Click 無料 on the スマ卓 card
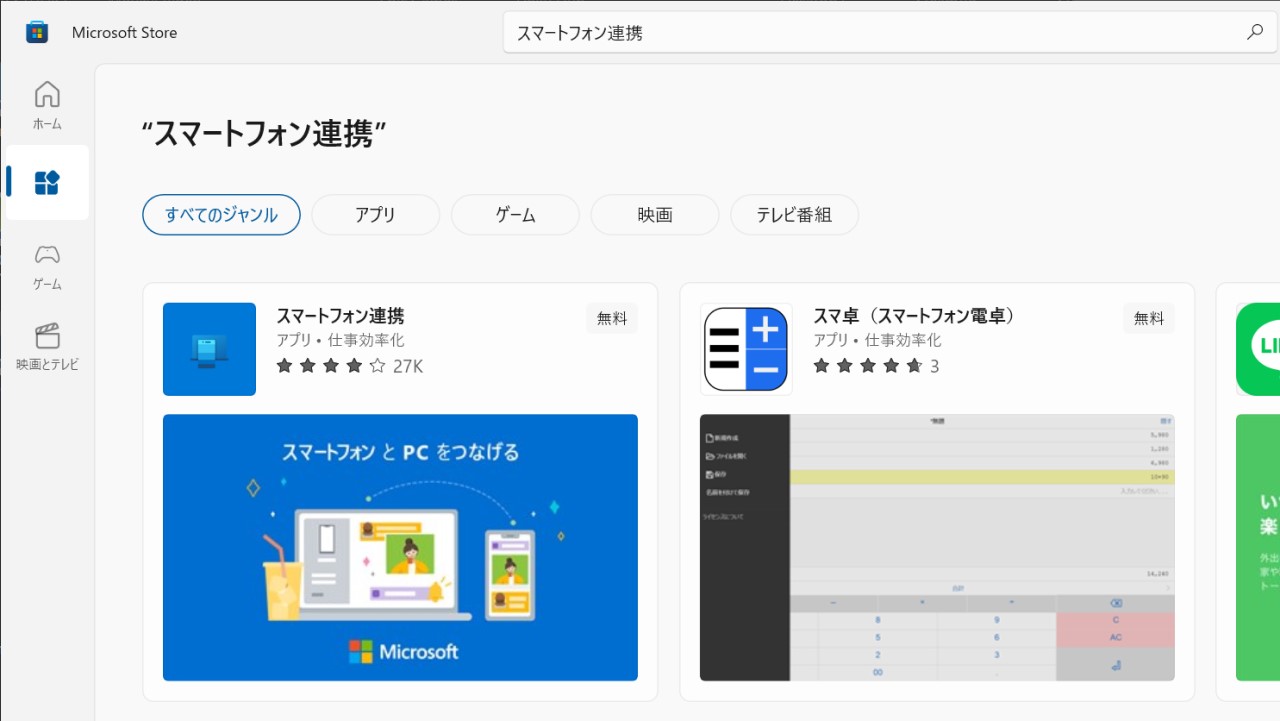Image resolution: width=1280 pixels, height=721 pixels. 1149,318
